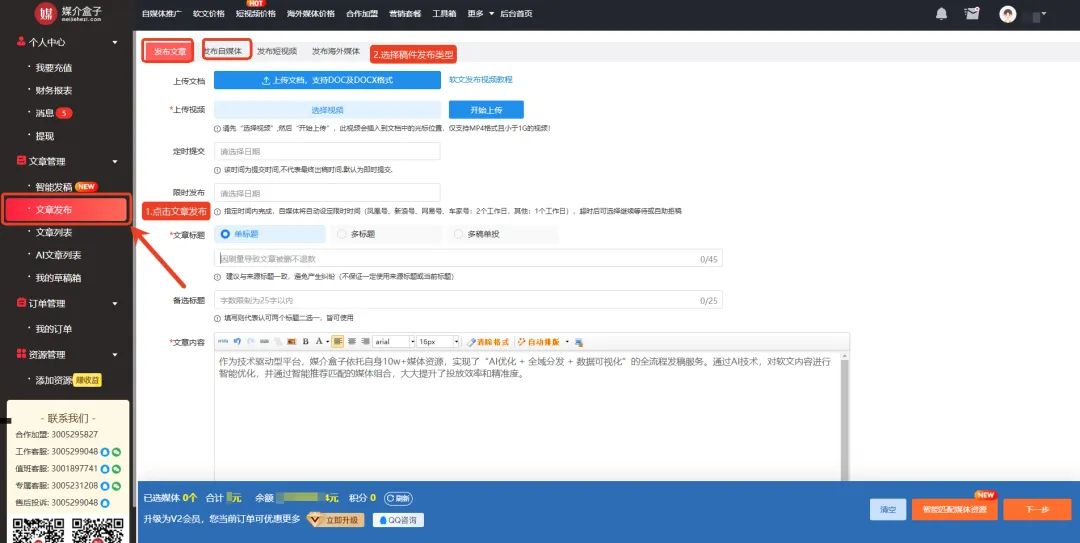Open the mail envelope messages icon
Image resolution: width=1080 pixels, height=543 pixels.
pos(971,14)
